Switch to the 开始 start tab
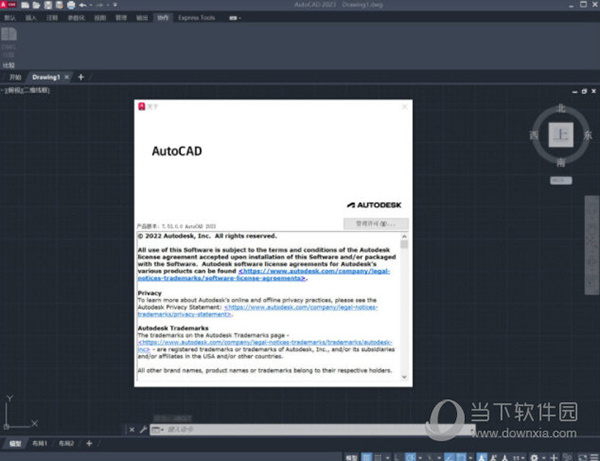This screenshot has width=600, height=461. click(x=15, y=77)
